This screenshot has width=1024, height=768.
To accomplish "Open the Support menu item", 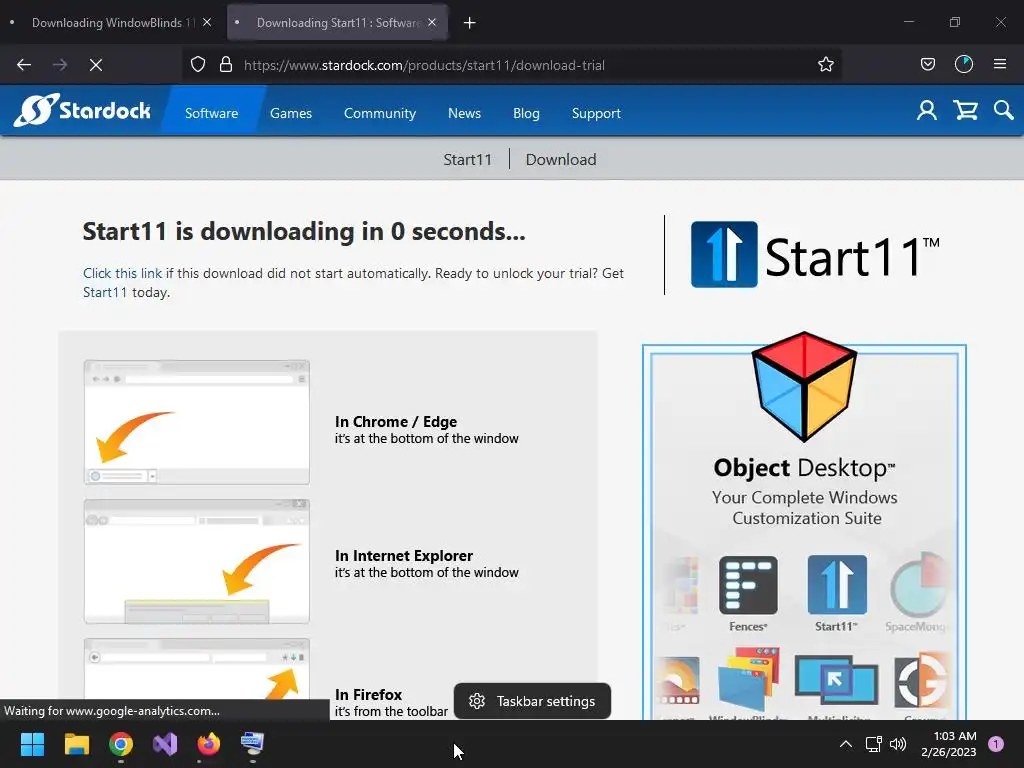I will (596, 113).
